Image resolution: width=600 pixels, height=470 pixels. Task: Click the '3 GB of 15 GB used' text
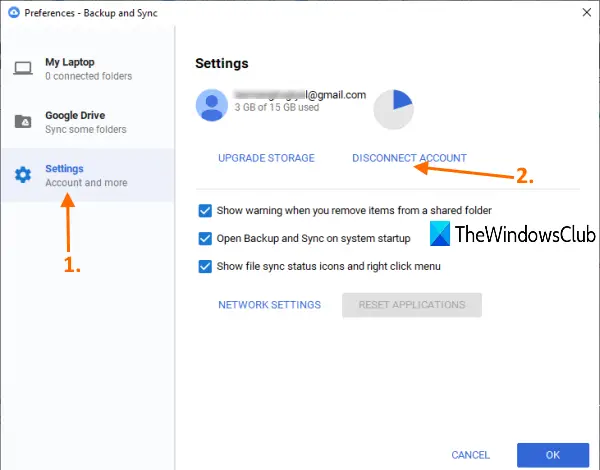pyautogui.click(x=277, y=107)
